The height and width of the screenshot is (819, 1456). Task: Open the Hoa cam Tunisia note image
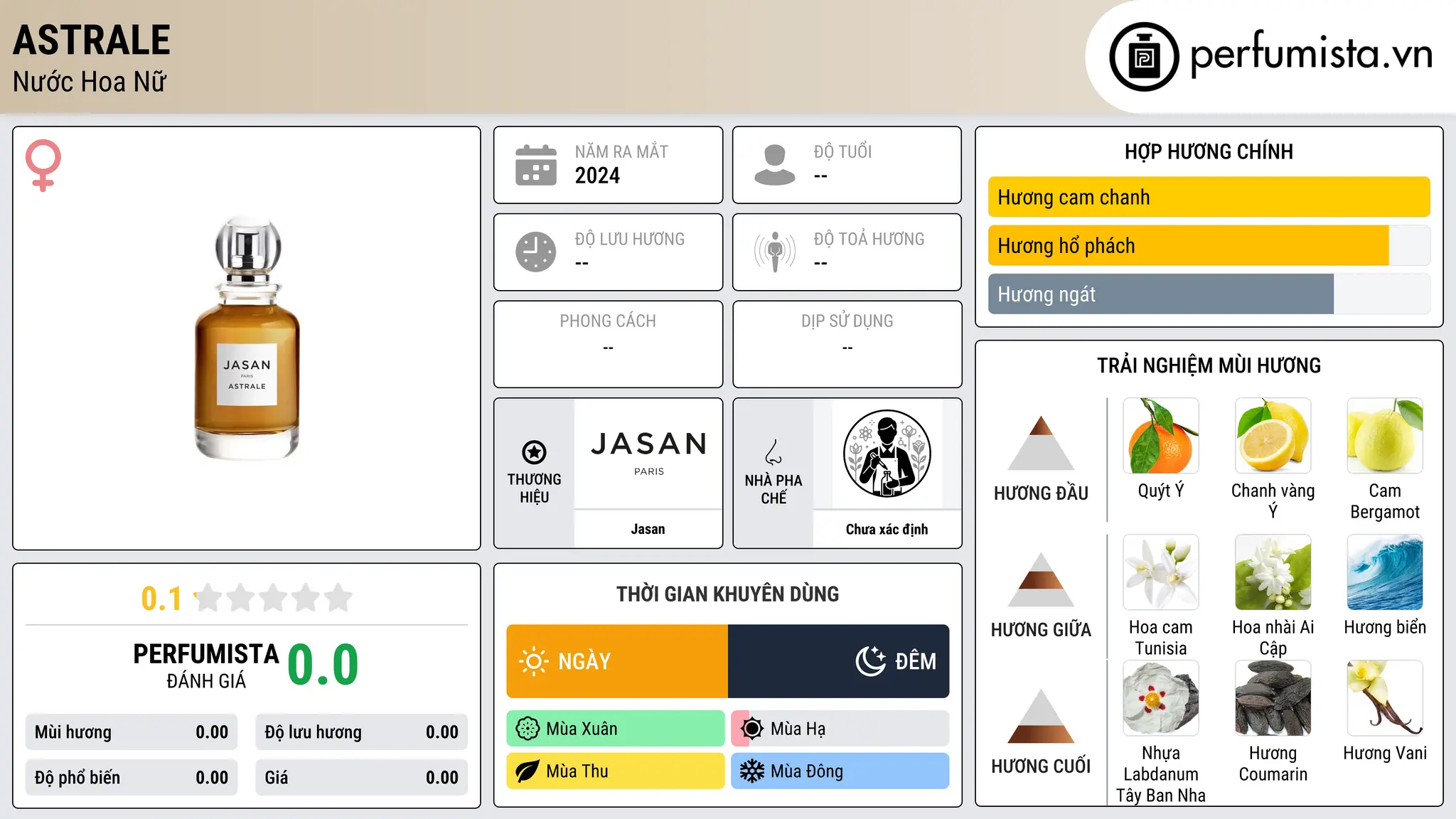click(1161, 572)
